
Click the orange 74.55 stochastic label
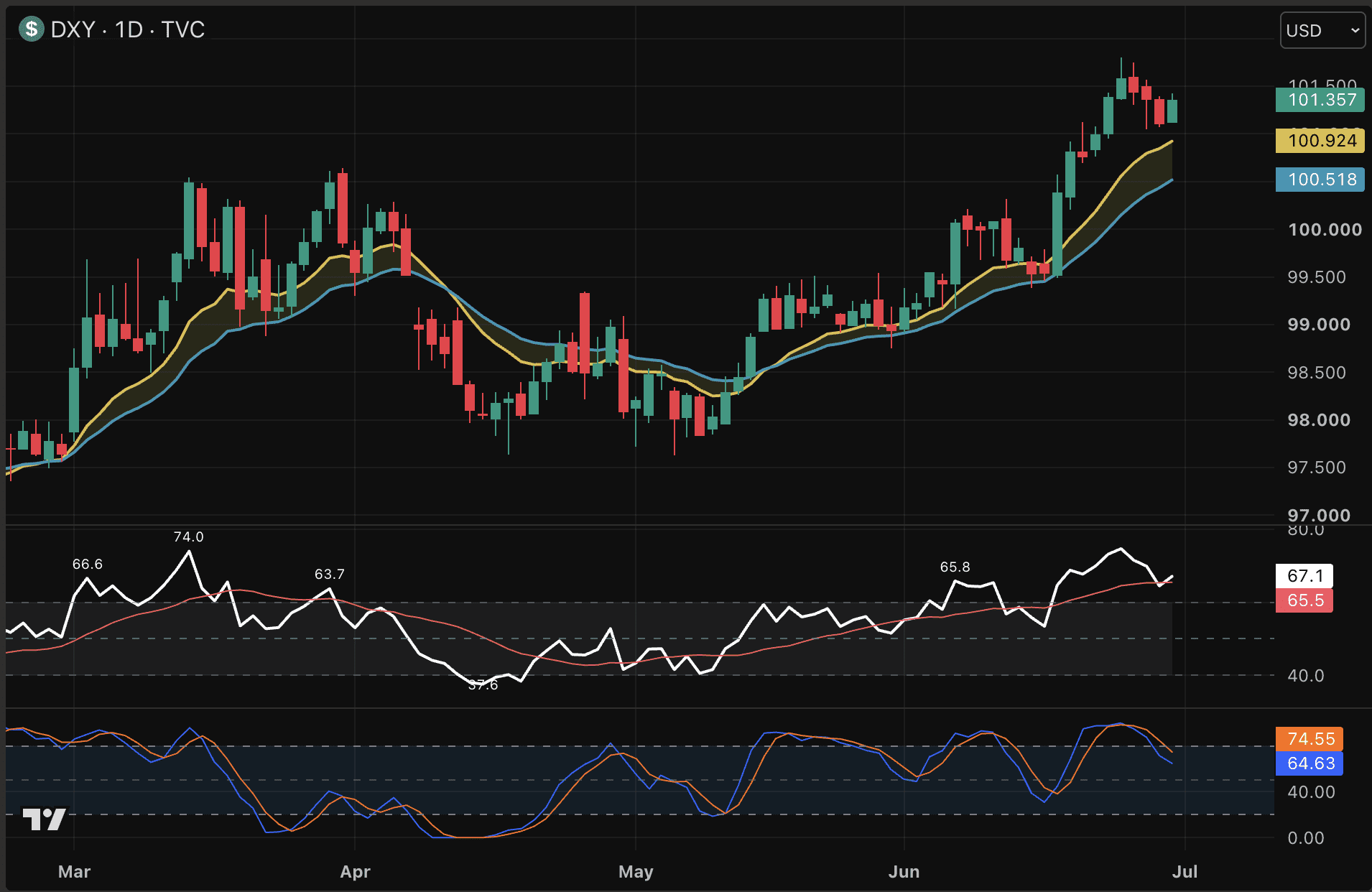tap(1310, 739)
